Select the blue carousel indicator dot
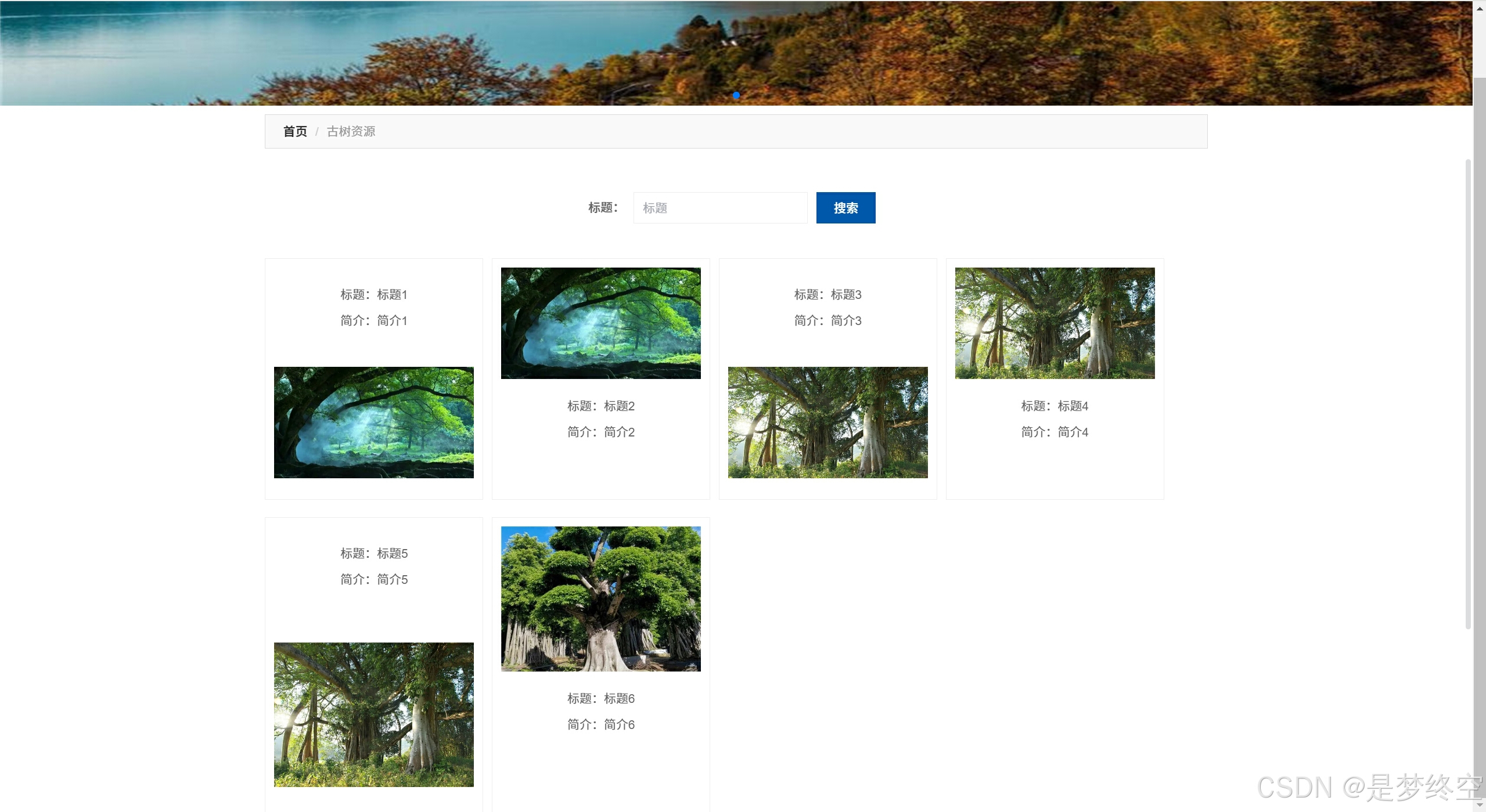Screen dimensions: 1486x812 click(736, 95)
